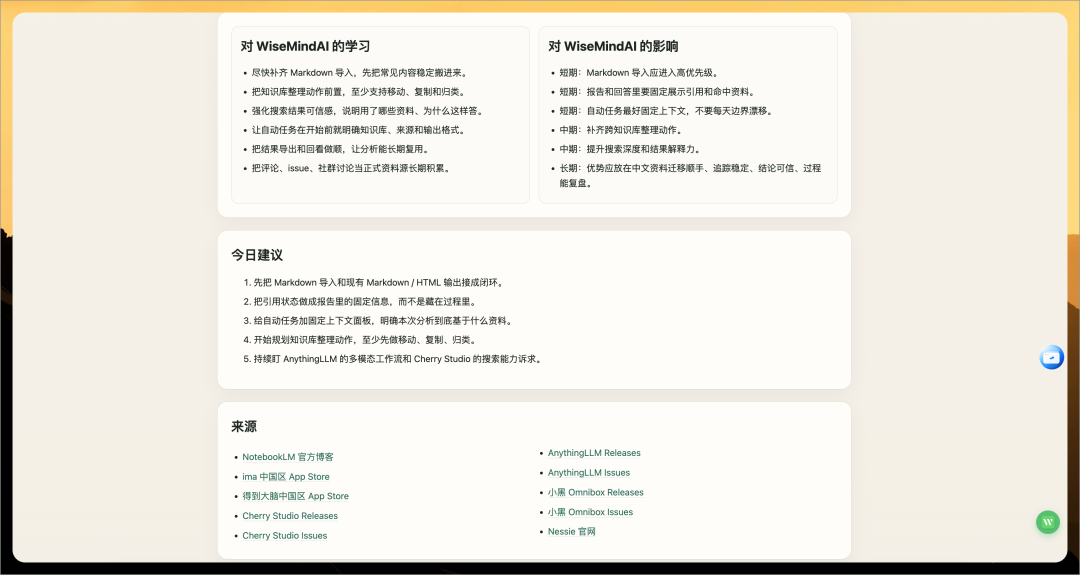Open the AnythingLLM Releases link
Image resolution: width=1080 pixels, height=575 pixels.
tap(594, 453)
